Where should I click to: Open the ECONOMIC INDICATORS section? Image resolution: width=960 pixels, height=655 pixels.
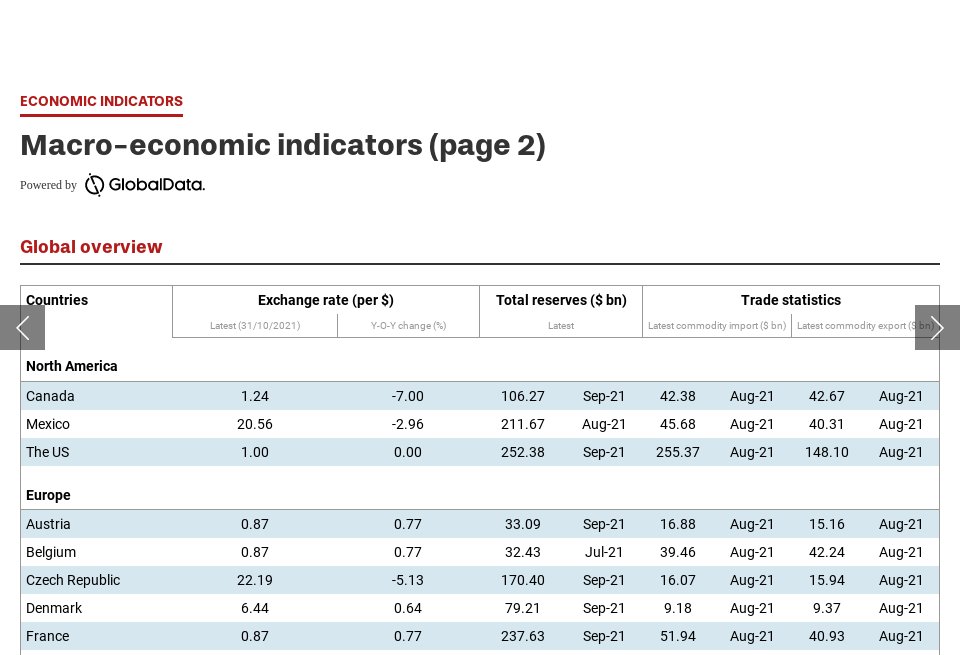101,101
